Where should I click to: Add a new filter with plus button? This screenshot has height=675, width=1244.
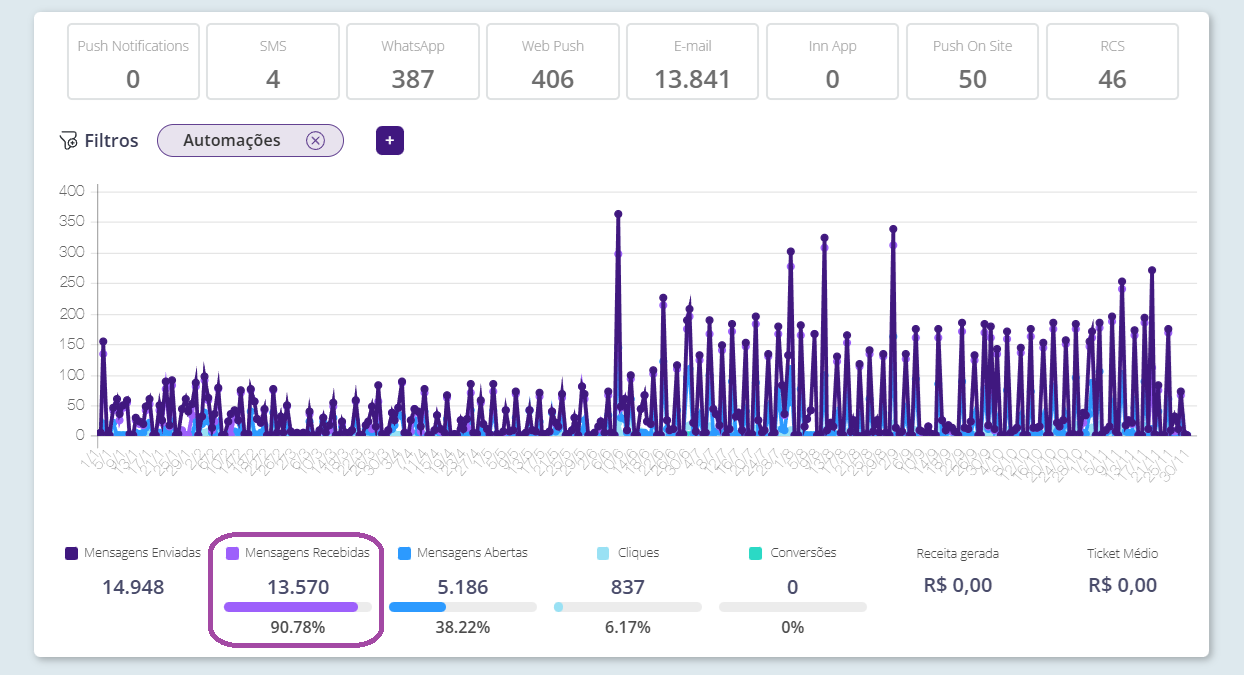(390, 141)
